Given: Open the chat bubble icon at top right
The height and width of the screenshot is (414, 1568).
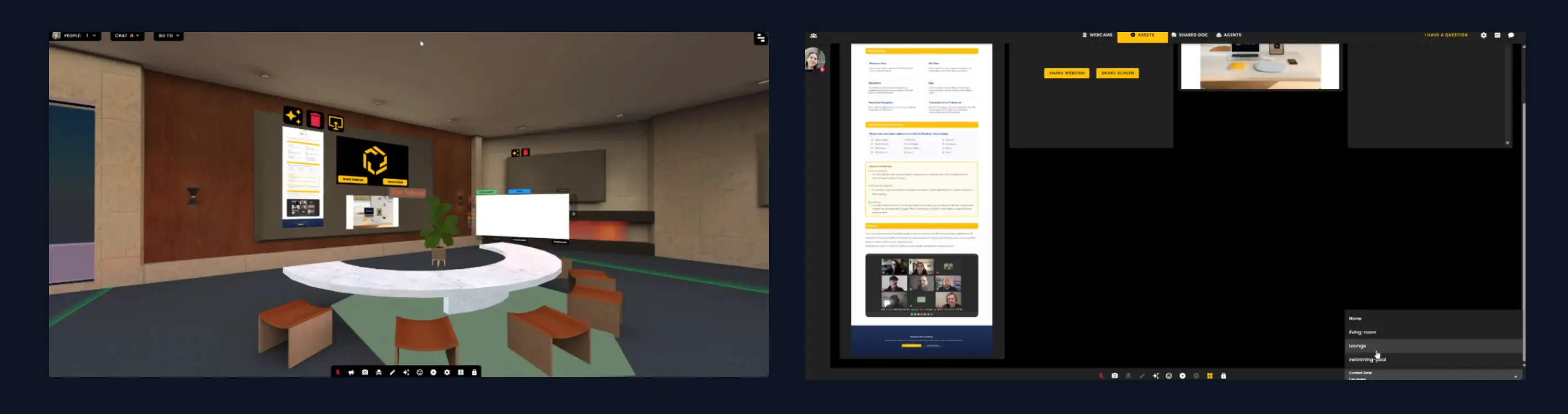Looking at the screenshot, I should coord(1511,35).
